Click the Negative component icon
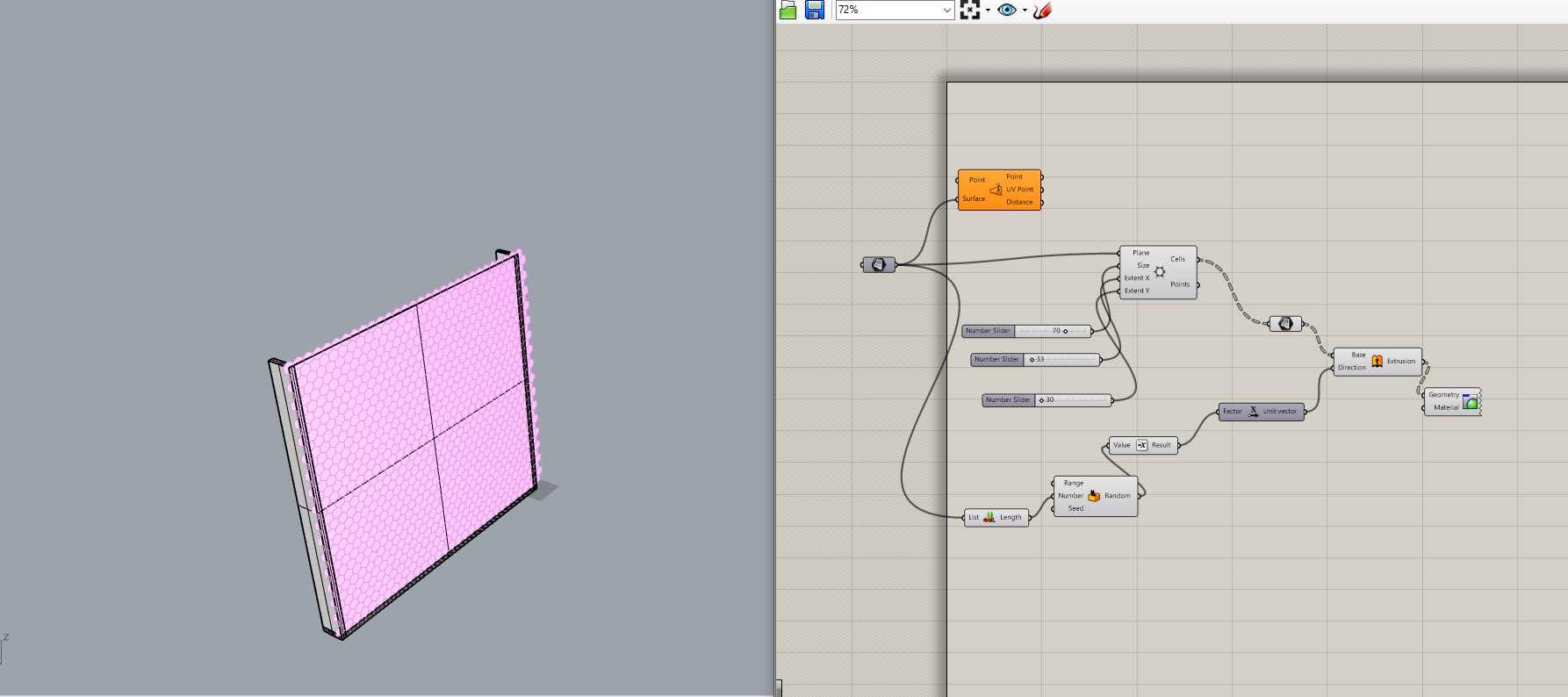 [1141, 445]
